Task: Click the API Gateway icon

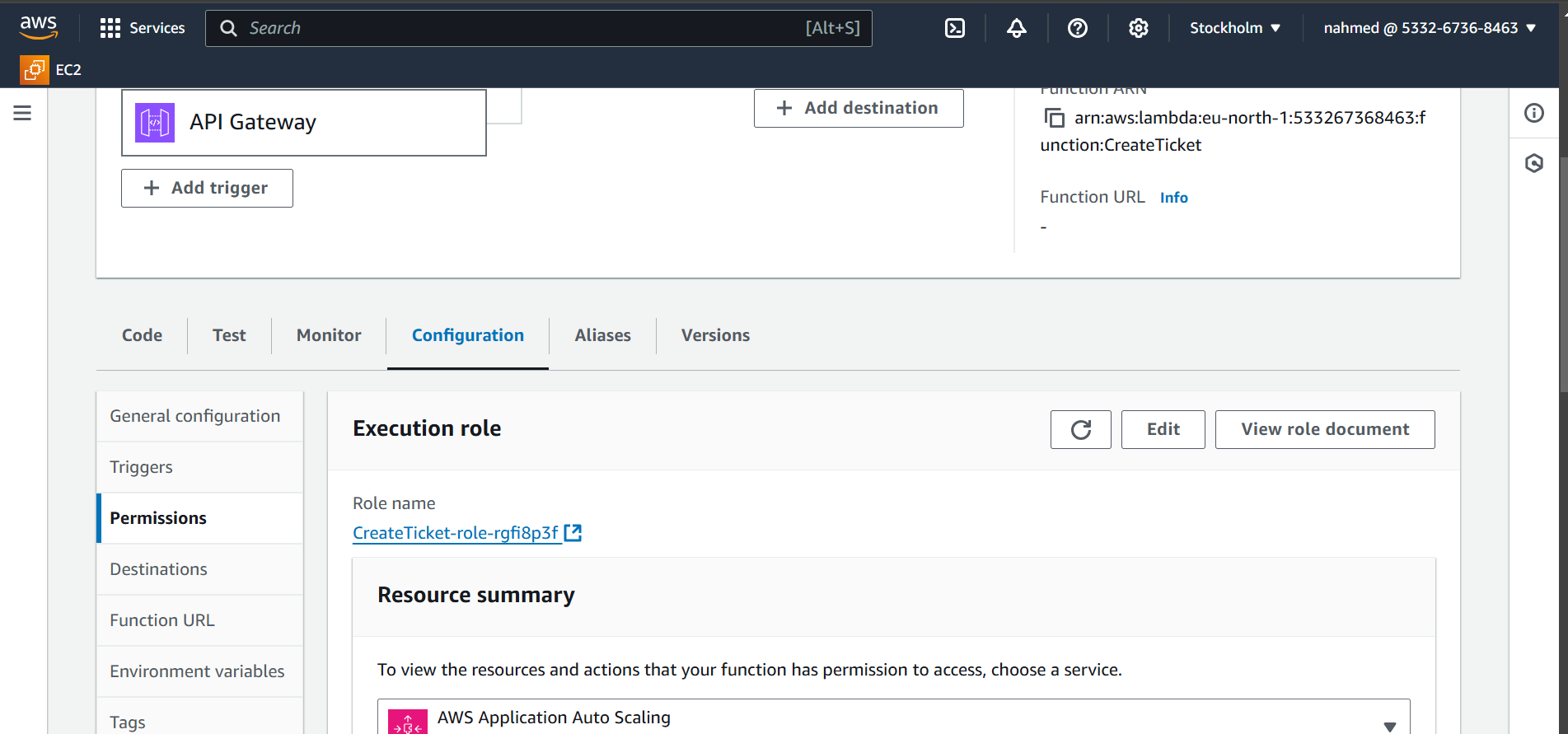Action: click(155, 123)
